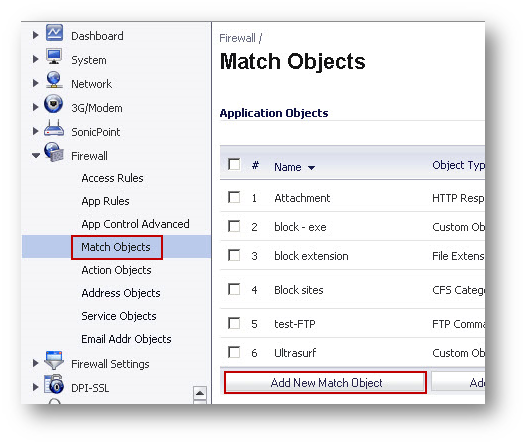Viewport: 527px width, 446px height.
Task: Expand the Dashboard tree node arrow
Action: [36, 35]
